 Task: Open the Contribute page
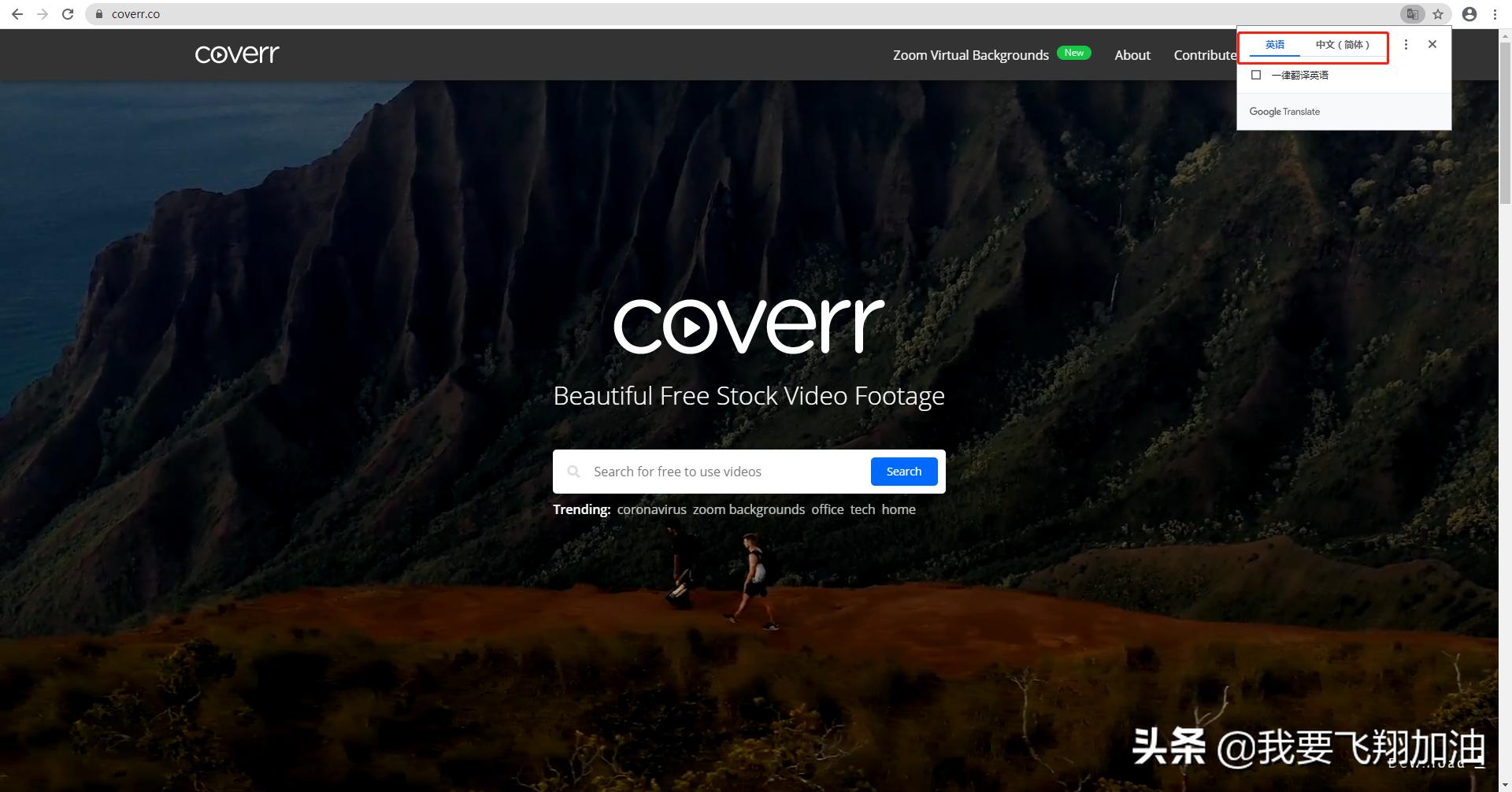point(1205,55)
